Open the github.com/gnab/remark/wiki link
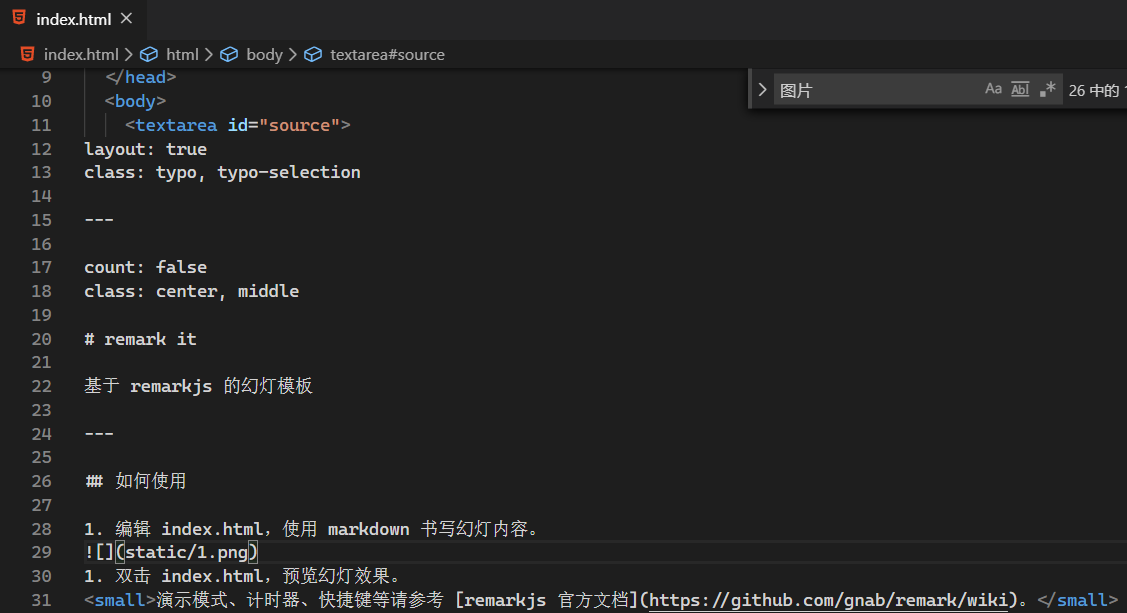 click(828, 600)
